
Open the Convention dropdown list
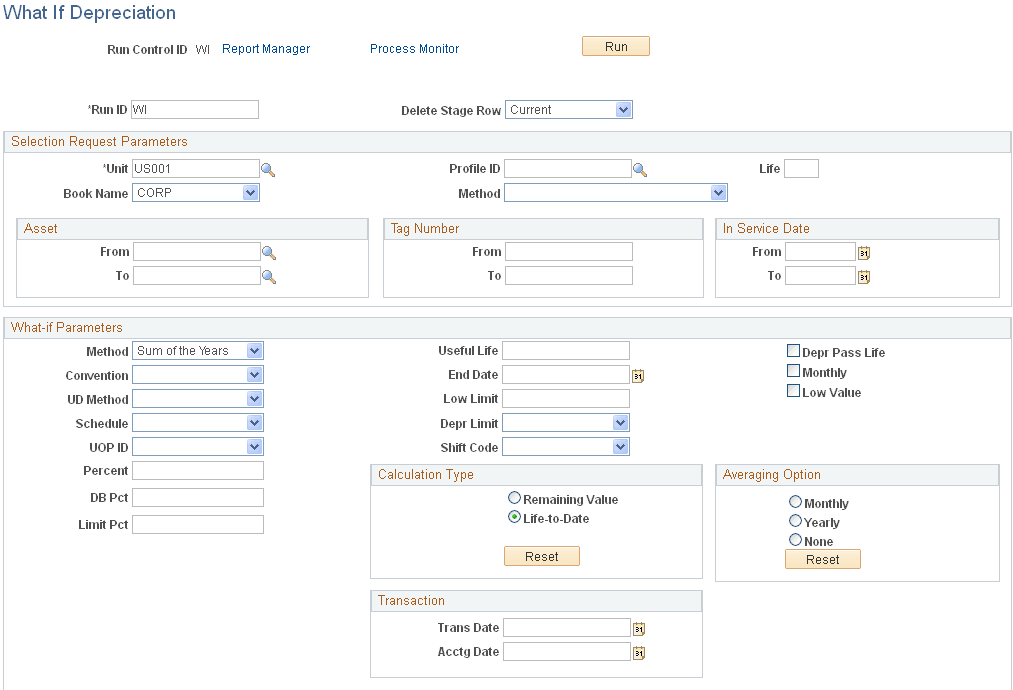point(255,375)
